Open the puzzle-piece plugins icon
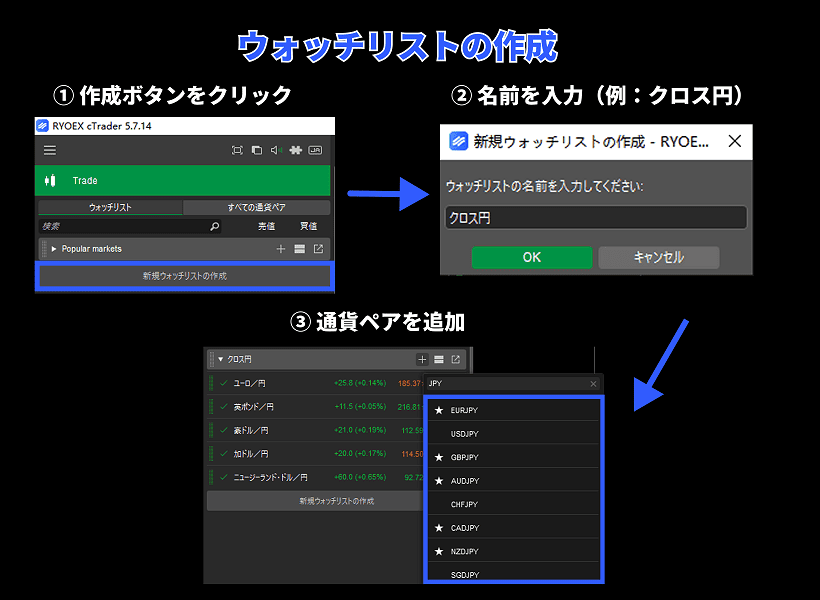 coord(295,150)
